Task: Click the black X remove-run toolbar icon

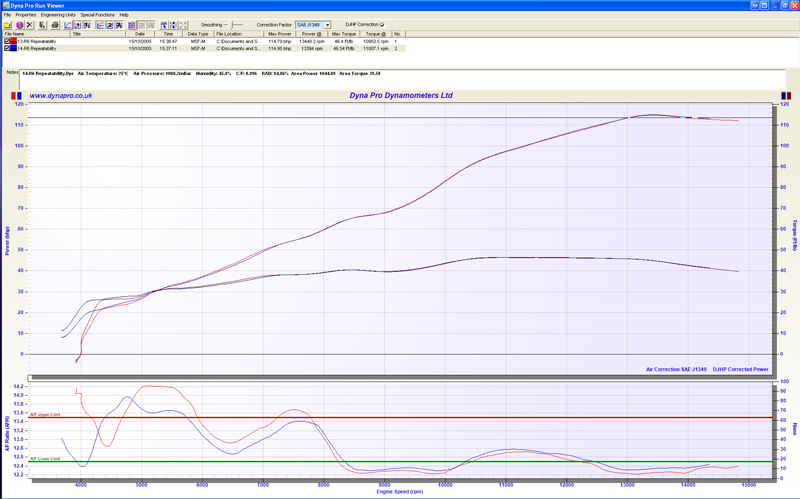Action: pyautogui.click(x=31, y=25)
